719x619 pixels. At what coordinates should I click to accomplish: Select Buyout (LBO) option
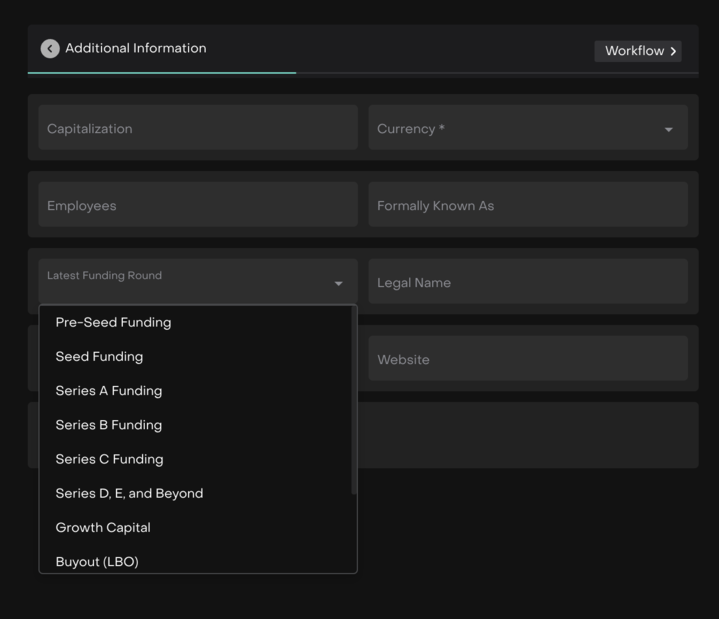tap(97, 561)
